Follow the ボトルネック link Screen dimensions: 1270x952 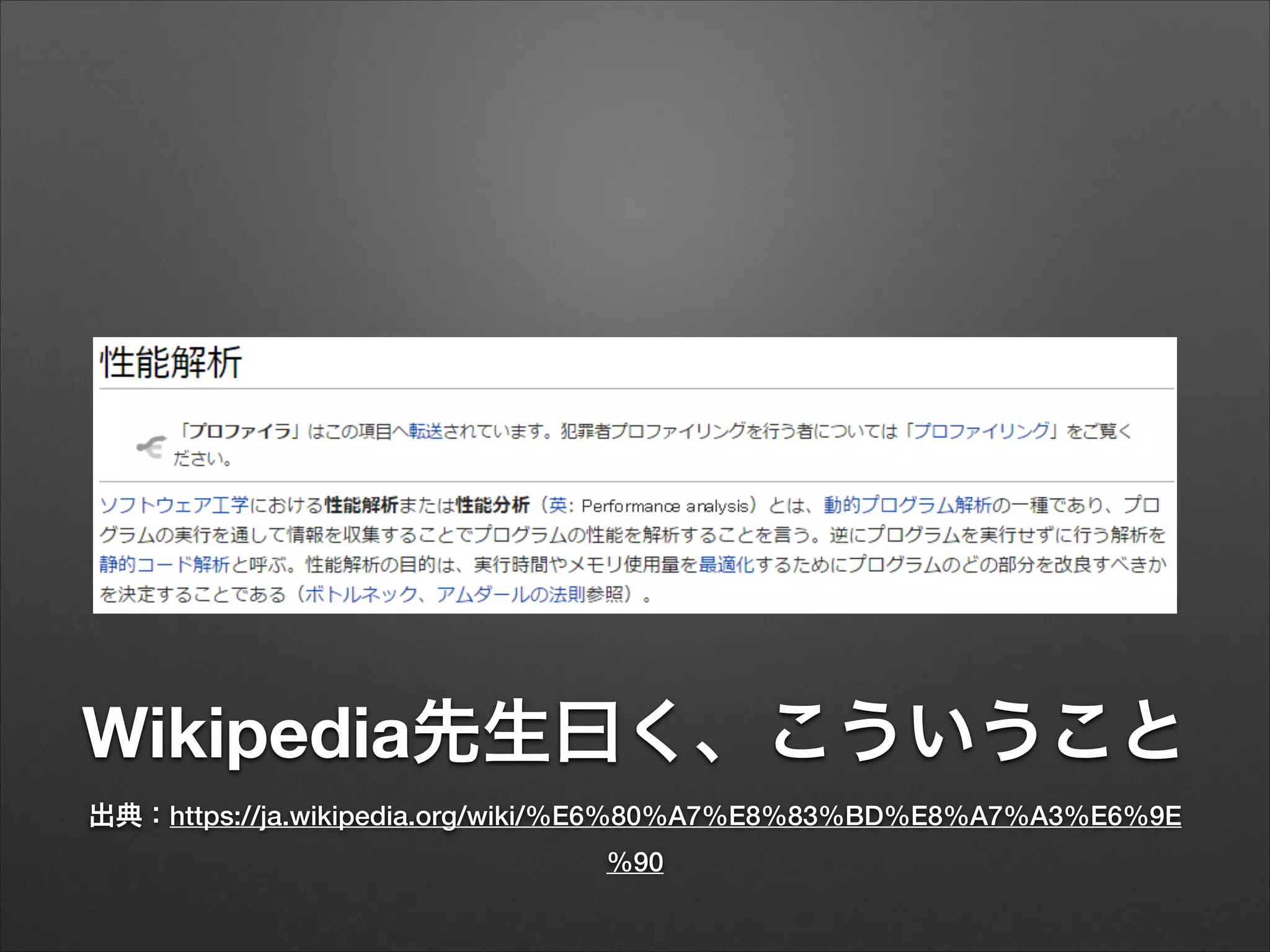point(362,594)
